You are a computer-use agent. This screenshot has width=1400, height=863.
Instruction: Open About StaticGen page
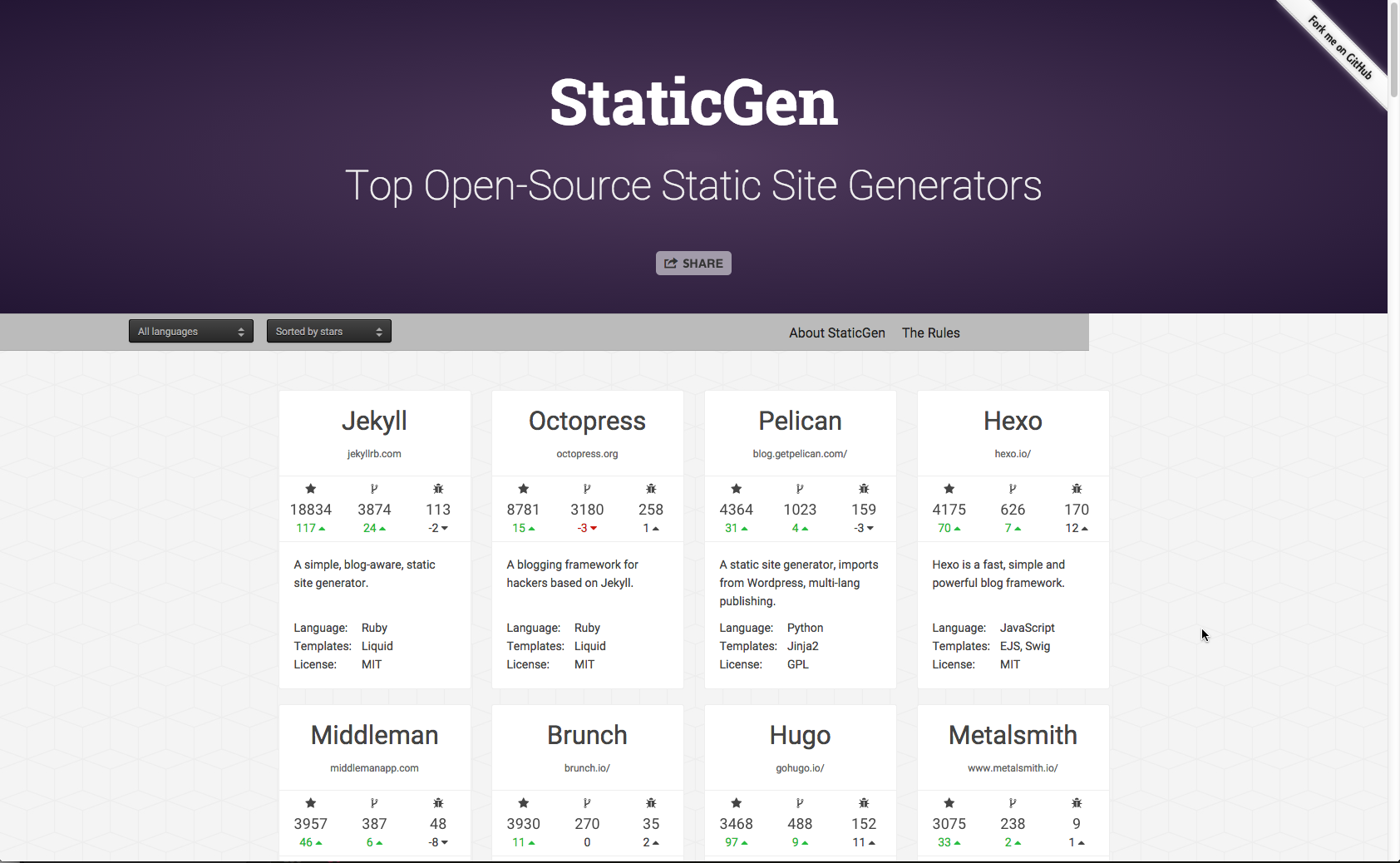[836, 333]
